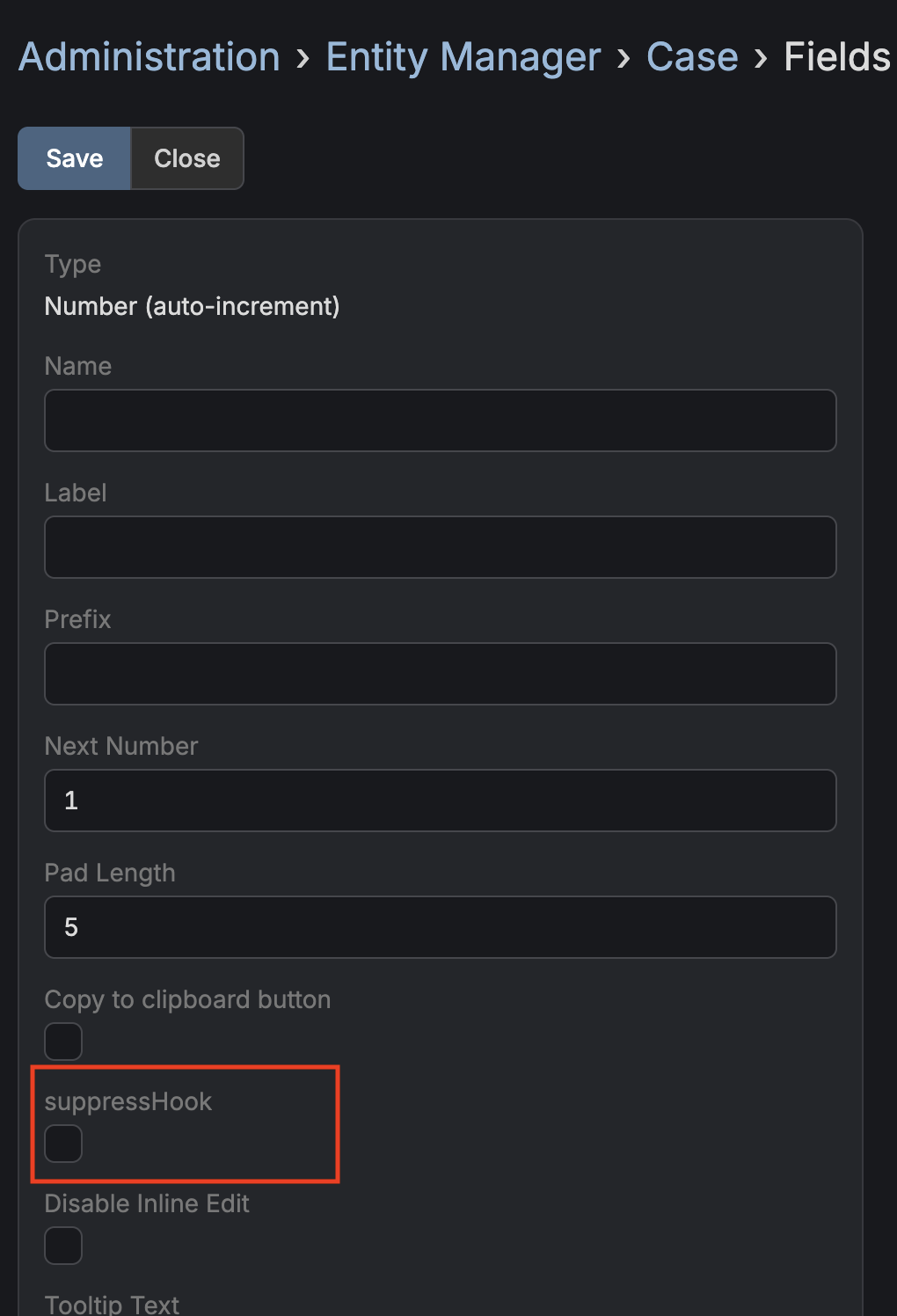Screen dimensions: 897x1316
Task: Focus the Pad Length input
Action: click(440, 927)
